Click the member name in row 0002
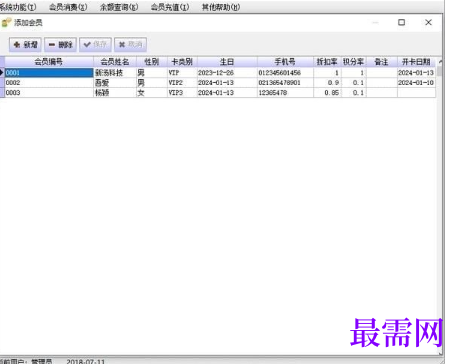The image size is (462, 364). click(x=115, y=83)
